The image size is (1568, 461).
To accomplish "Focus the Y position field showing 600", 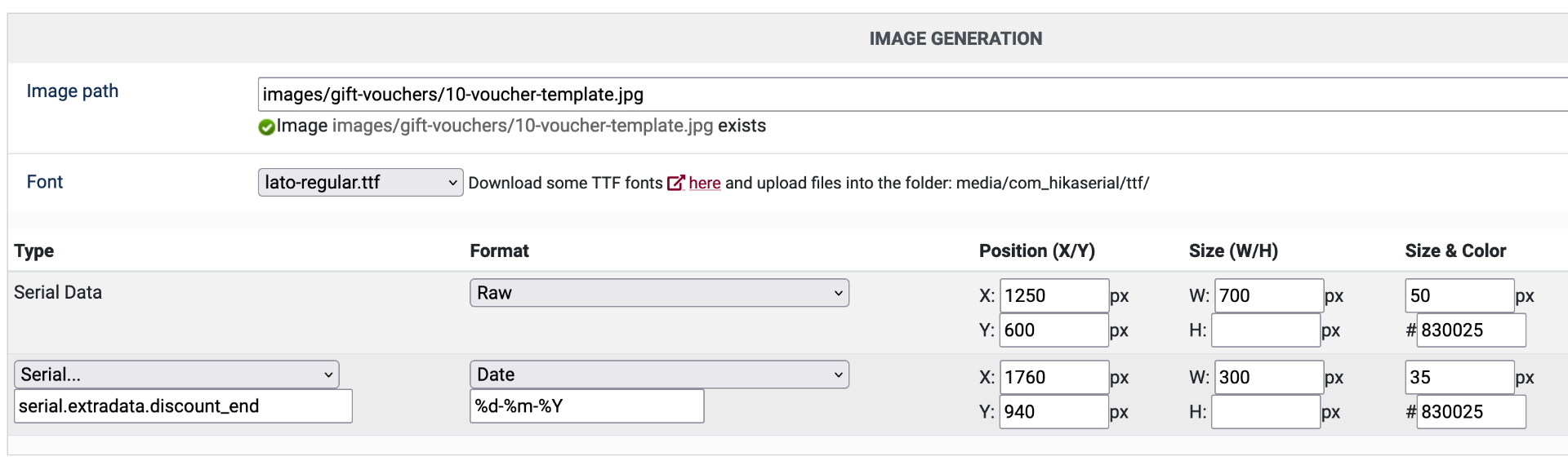I will point(1053,330).
